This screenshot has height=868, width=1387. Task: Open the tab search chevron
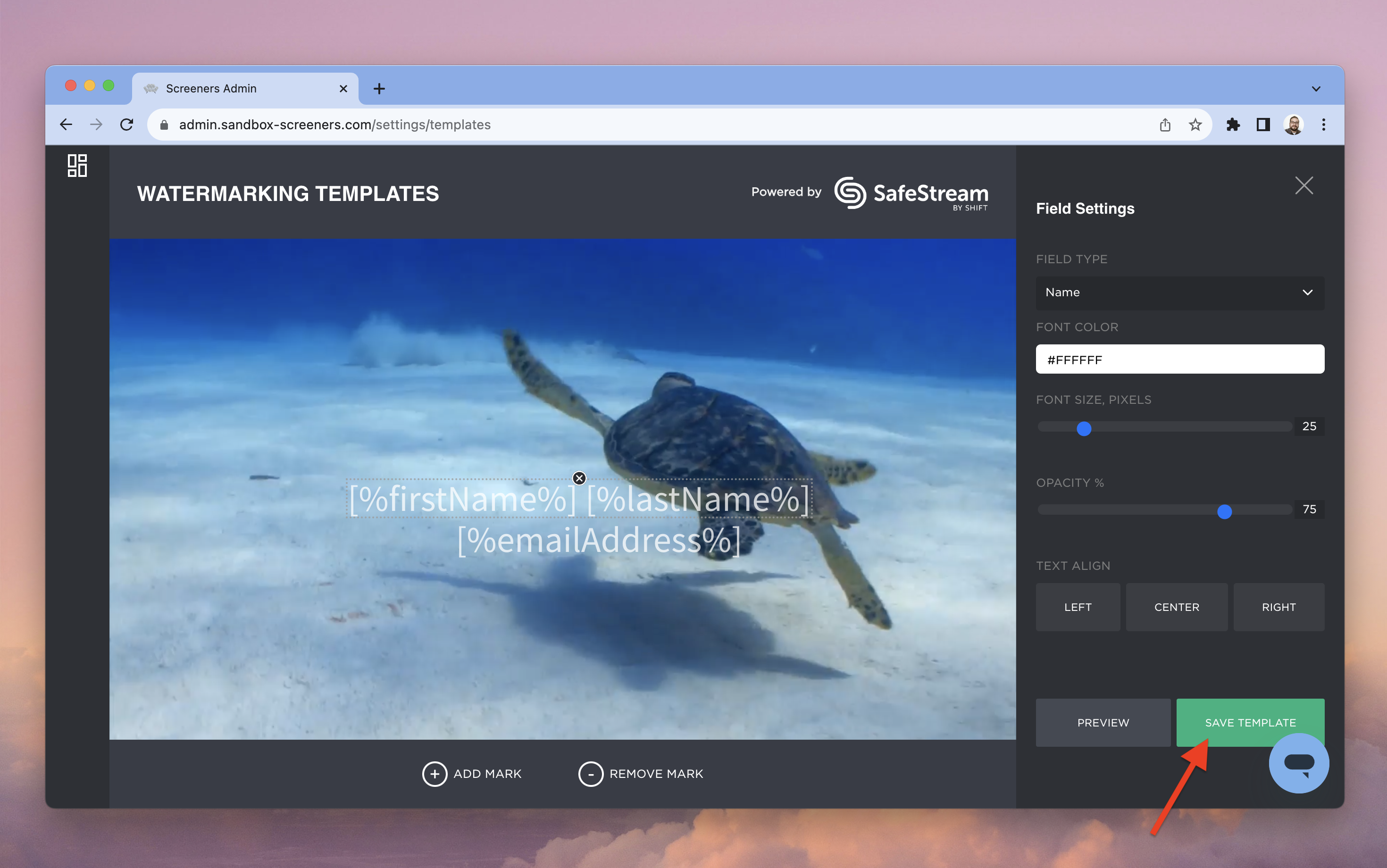[1316, 89]
